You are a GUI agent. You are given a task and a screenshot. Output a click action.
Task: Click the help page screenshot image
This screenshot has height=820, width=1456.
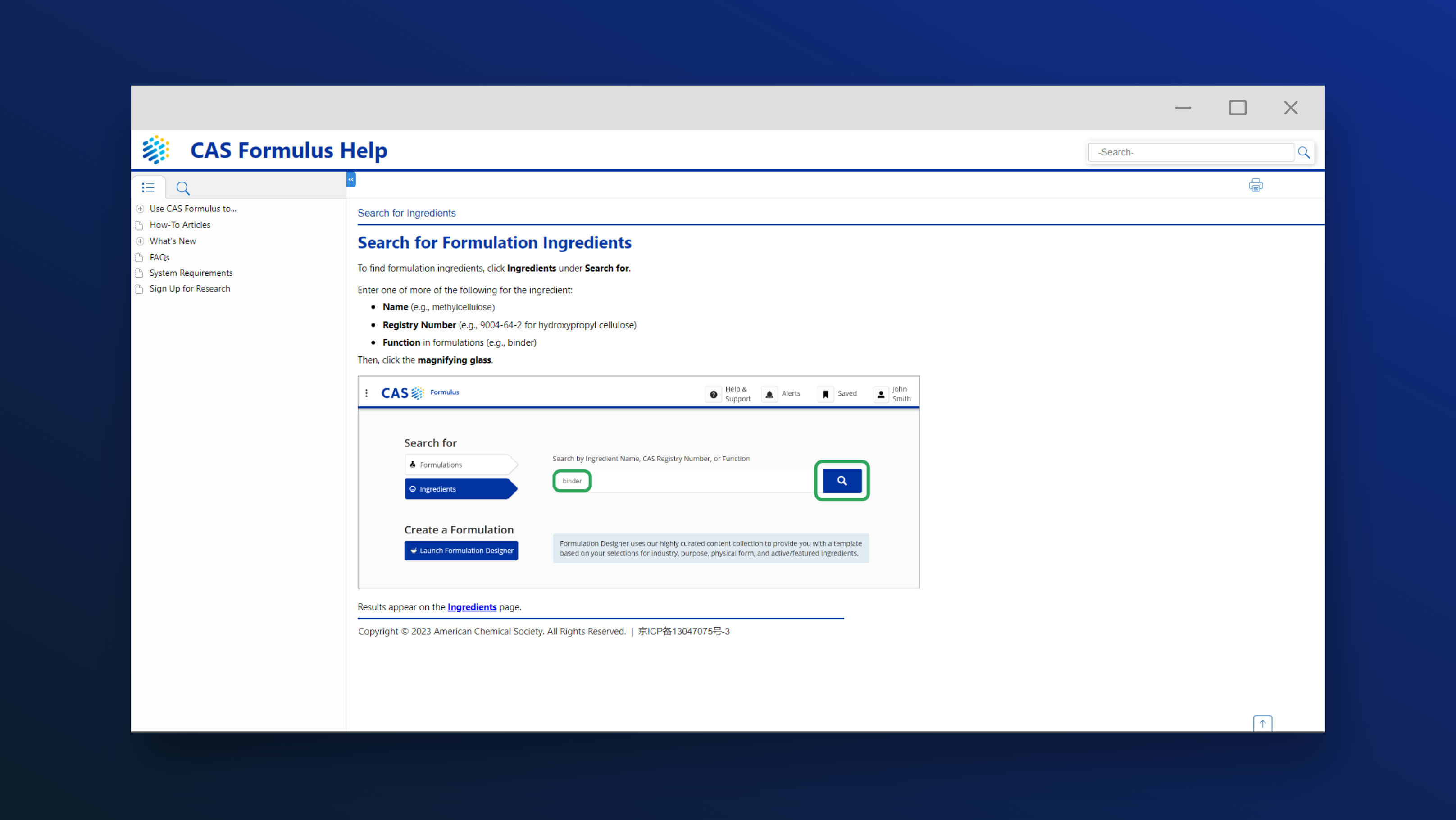coord(638,482)
